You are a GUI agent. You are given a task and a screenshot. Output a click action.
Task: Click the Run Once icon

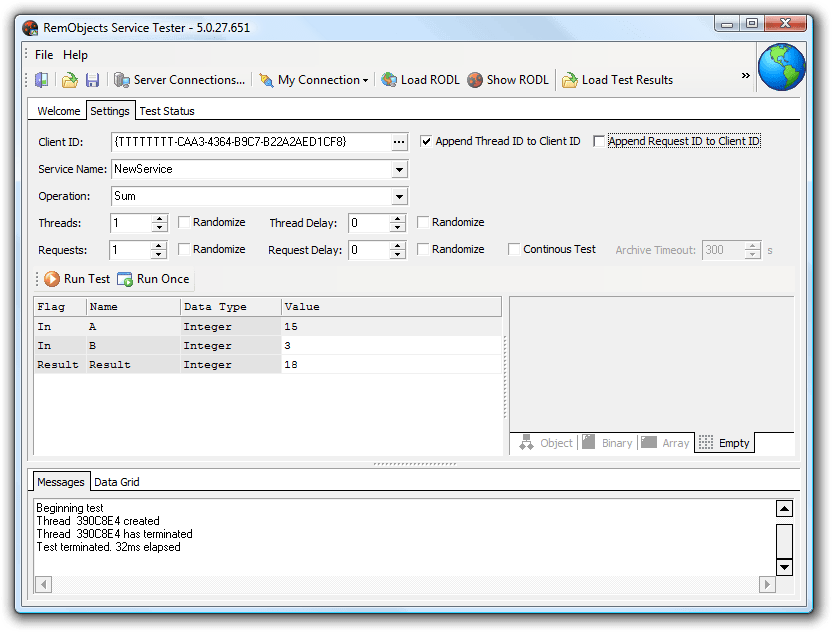click(x=125, y=279)
